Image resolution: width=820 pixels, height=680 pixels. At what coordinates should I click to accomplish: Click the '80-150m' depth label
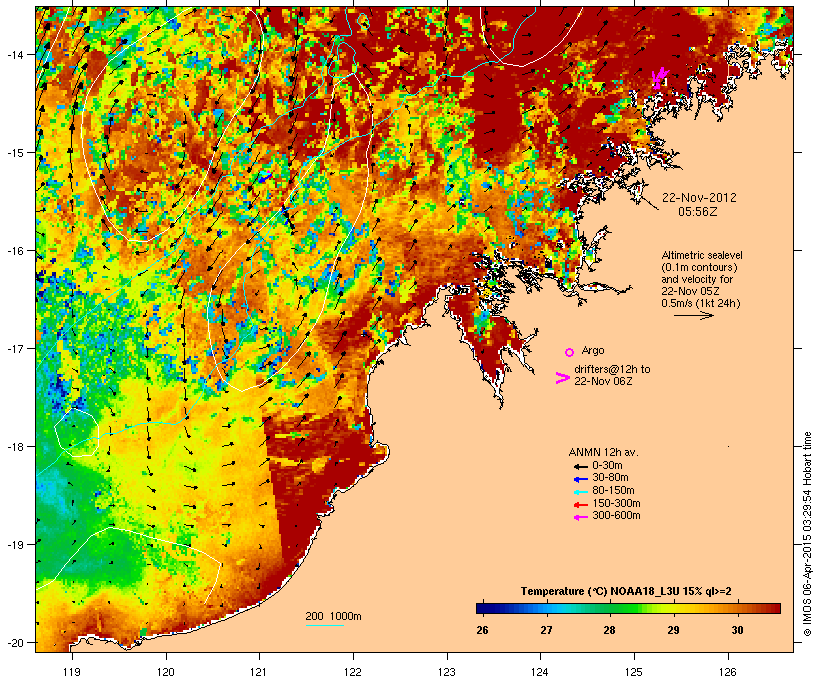[613, 491]
